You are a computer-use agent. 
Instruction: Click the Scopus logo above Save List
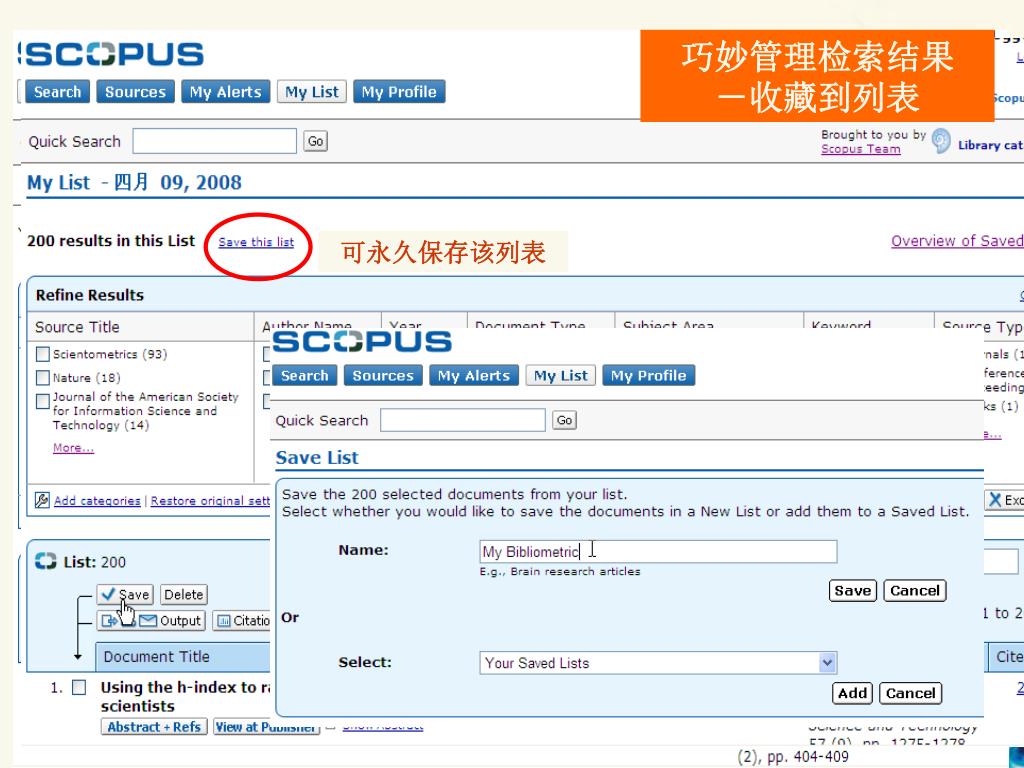click(x=362, y=342)
